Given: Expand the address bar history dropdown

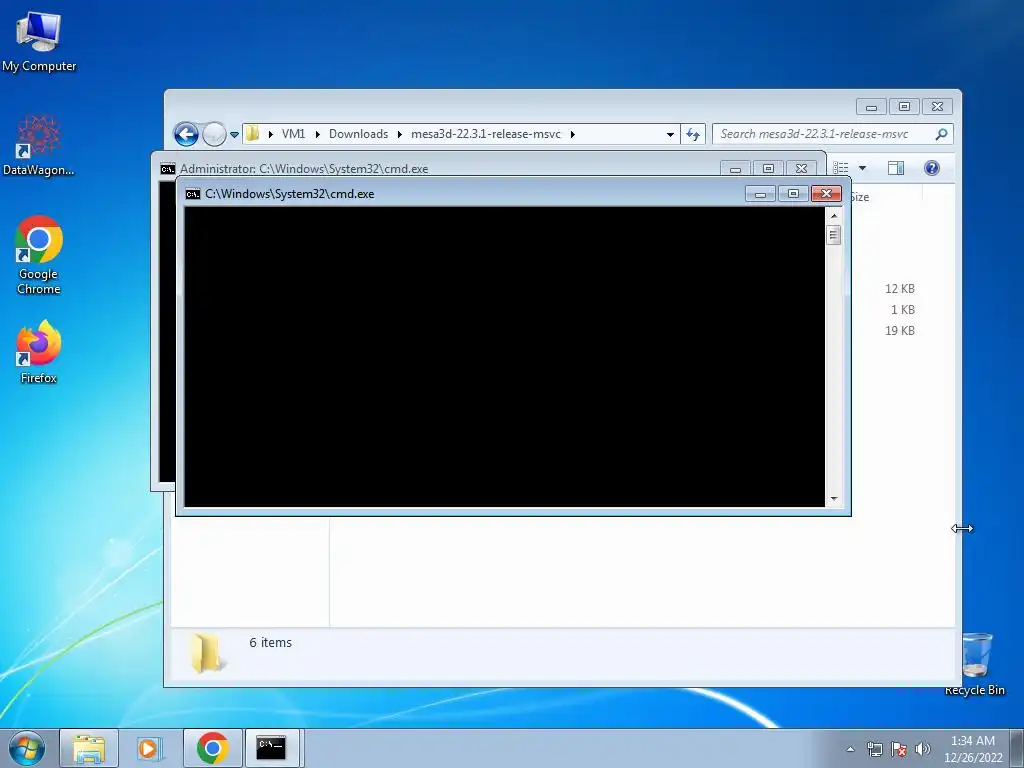Looking at the screenshot, I should (x=670, y=135).
